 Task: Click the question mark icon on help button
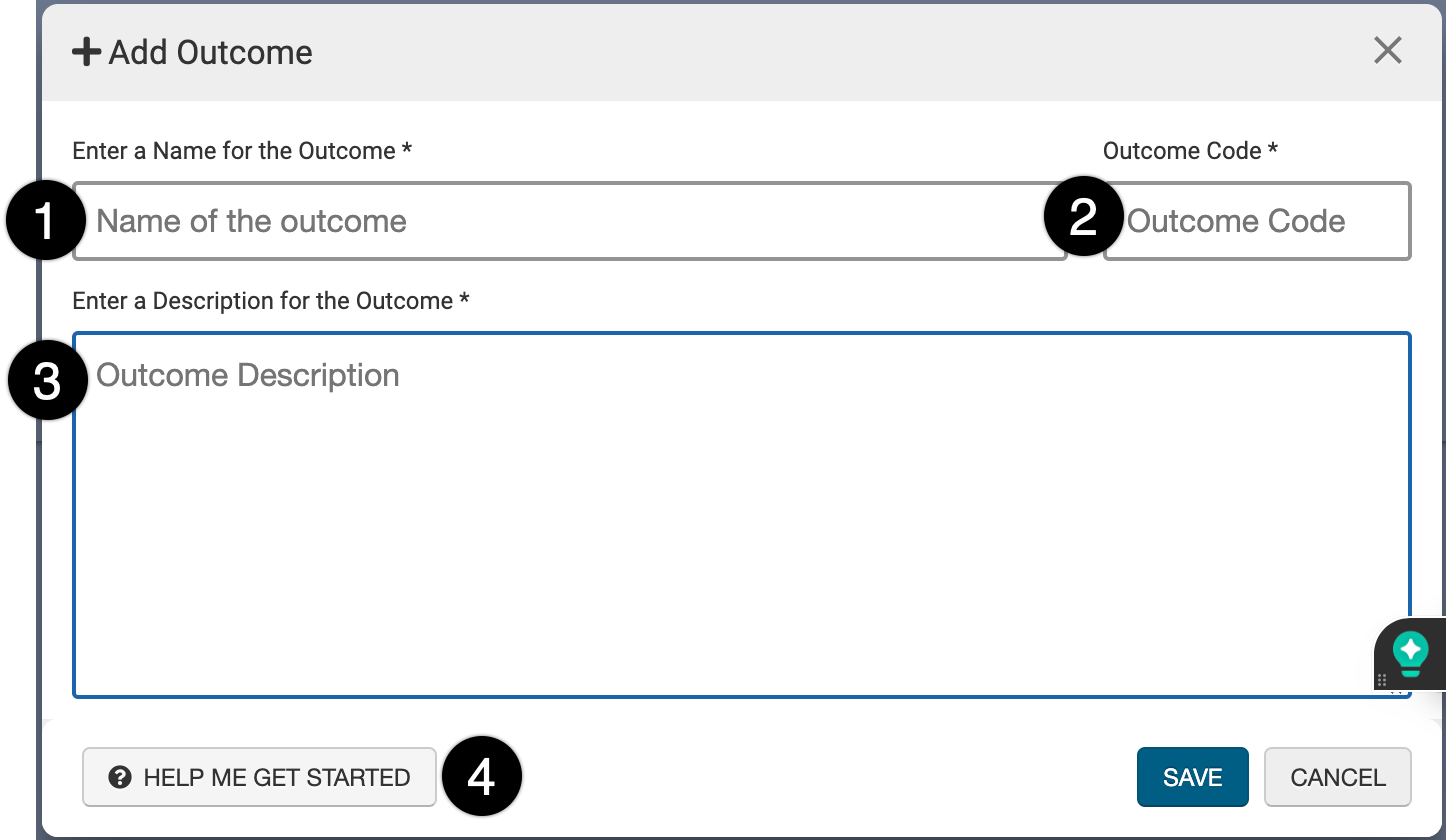[120, 777]
